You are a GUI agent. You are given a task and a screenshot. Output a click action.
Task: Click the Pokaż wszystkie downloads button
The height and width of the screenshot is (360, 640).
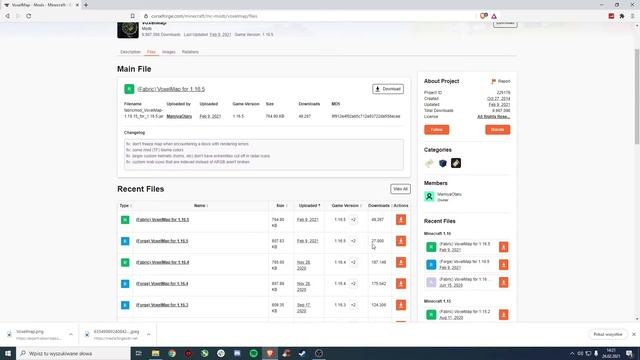tap(608, 334)
